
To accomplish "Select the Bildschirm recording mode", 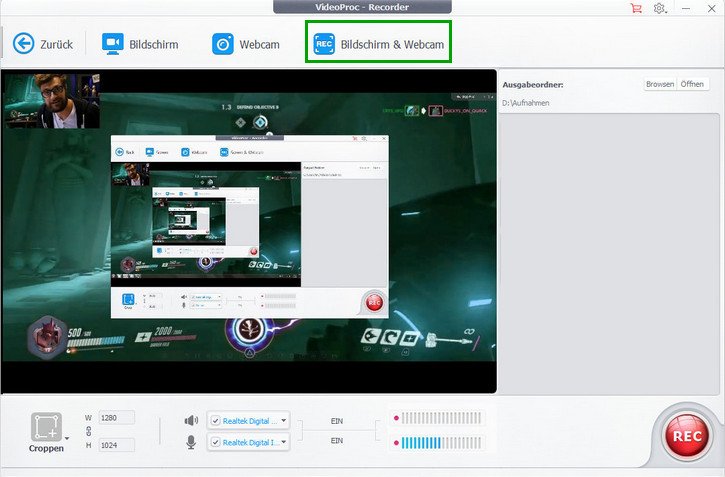I will pos(140,44).
